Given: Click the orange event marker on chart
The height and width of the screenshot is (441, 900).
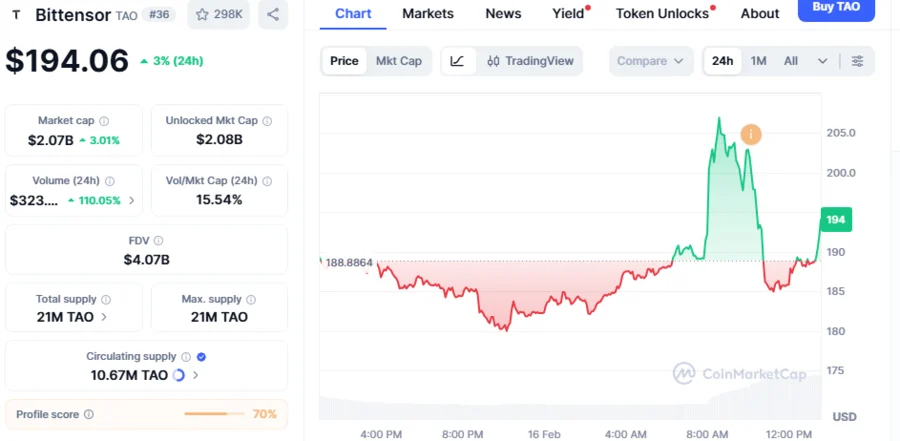Looking at the screenshot, I should pyautogui.click(x=750, y=134).
